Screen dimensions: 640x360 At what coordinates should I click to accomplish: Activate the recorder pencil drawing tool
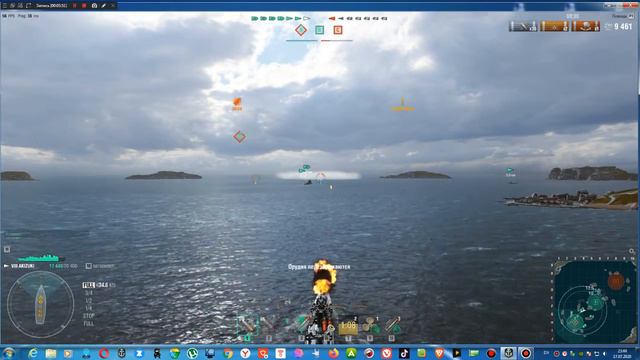[104, 6]
